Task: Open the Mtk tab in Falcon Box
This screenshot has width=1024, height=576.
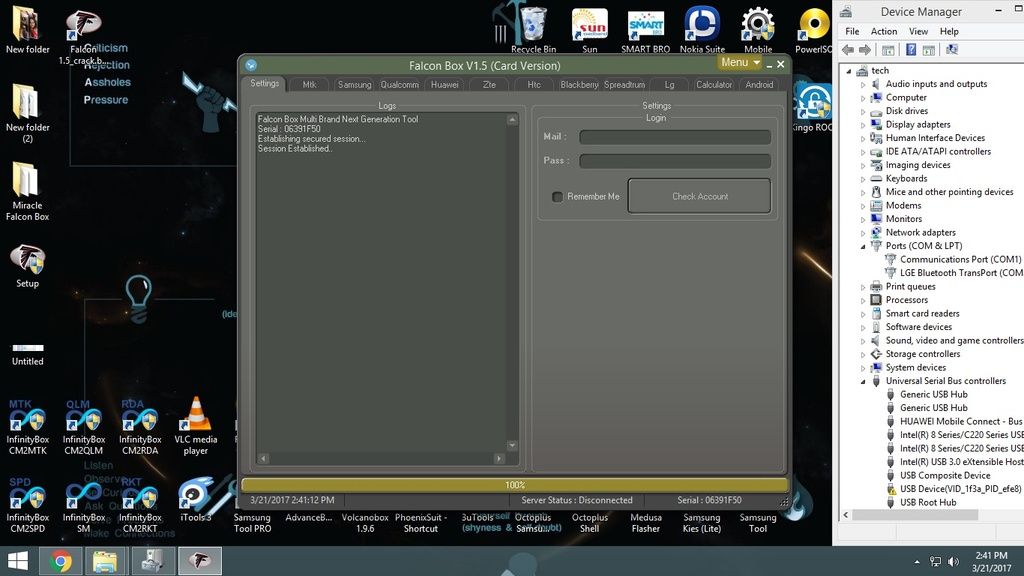Action: pyautogui.click(x=309, y=85)
